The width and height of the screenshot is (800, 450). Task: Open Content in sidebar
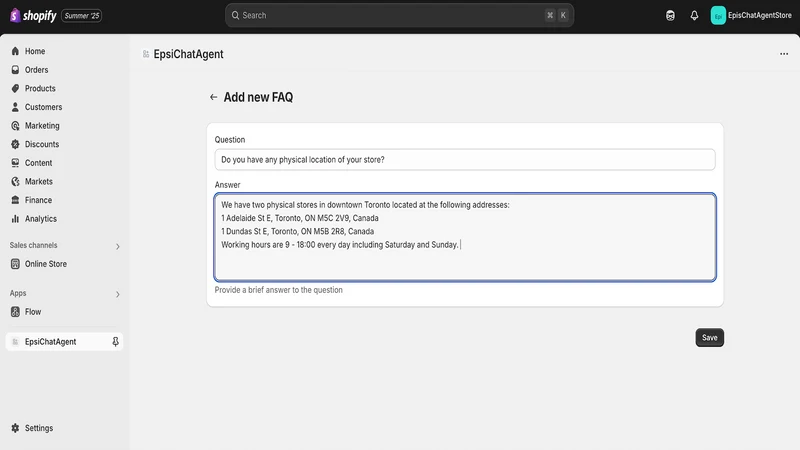click(x=38, y=163)
